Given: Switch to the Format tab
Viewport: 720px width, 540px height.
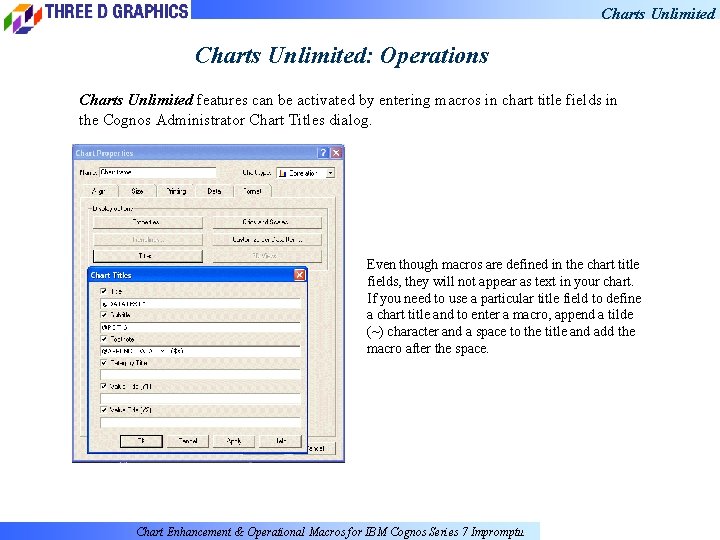Looking at the screenshot, I should coord(253,191).
